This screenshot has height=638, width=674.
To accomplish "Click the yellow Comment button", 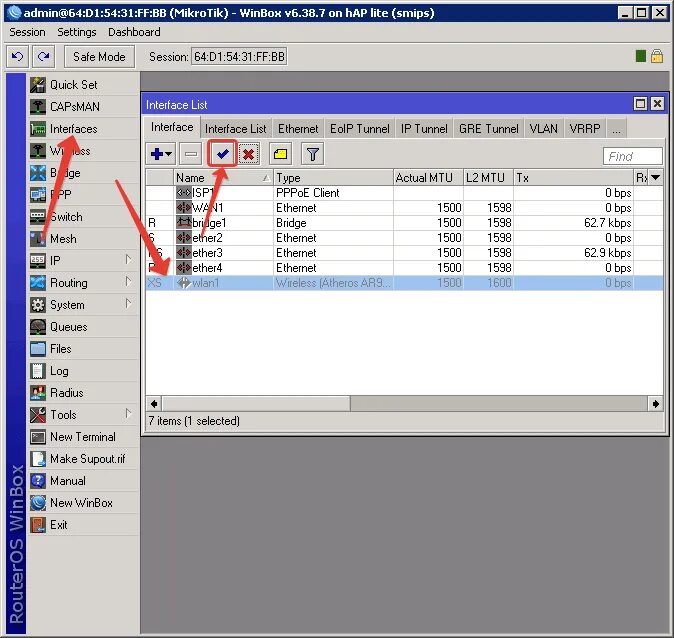I will pyautogui.click(x=280, y=154).
